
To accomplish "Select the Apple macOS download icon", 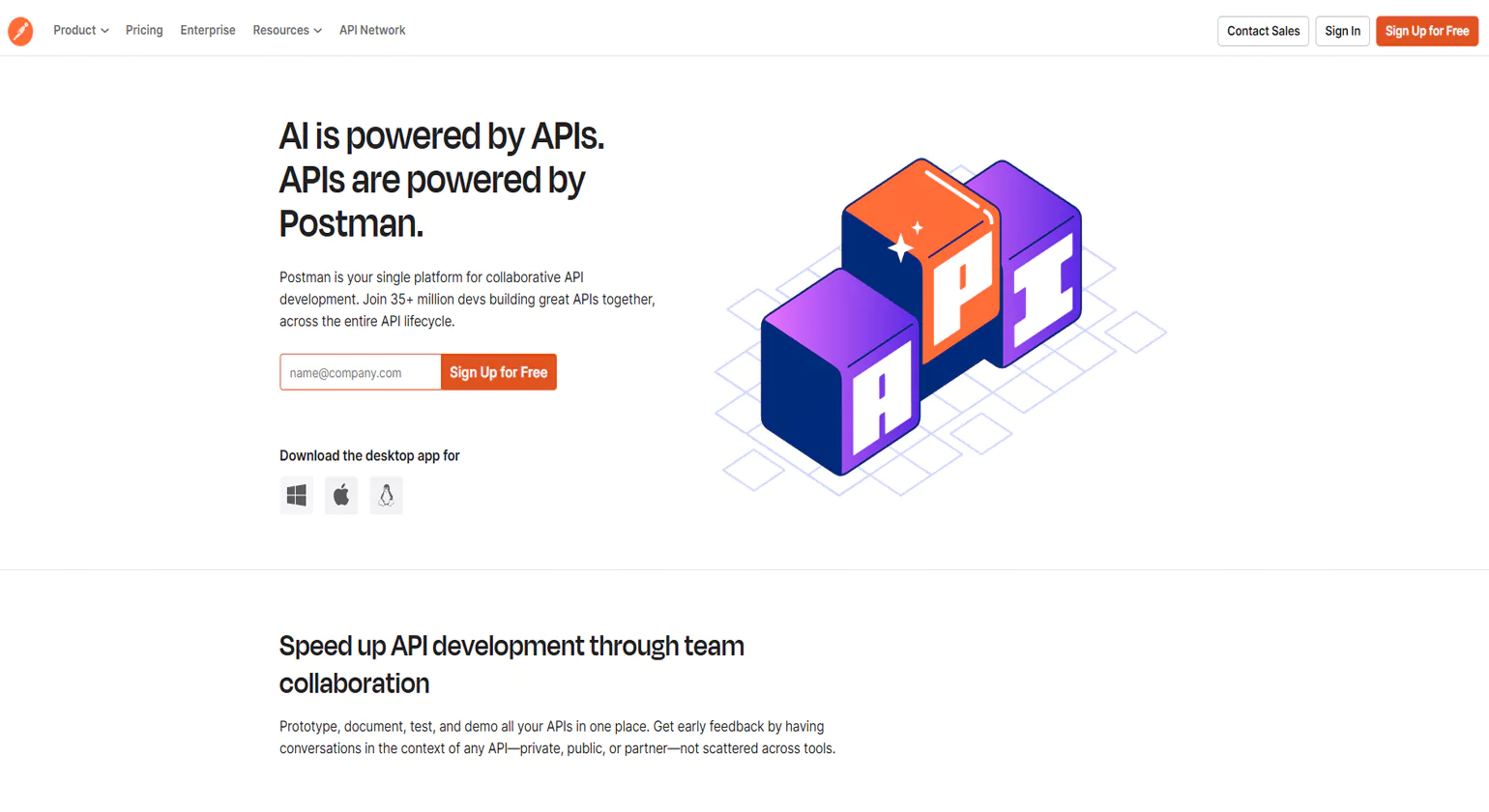I will 341,496.
